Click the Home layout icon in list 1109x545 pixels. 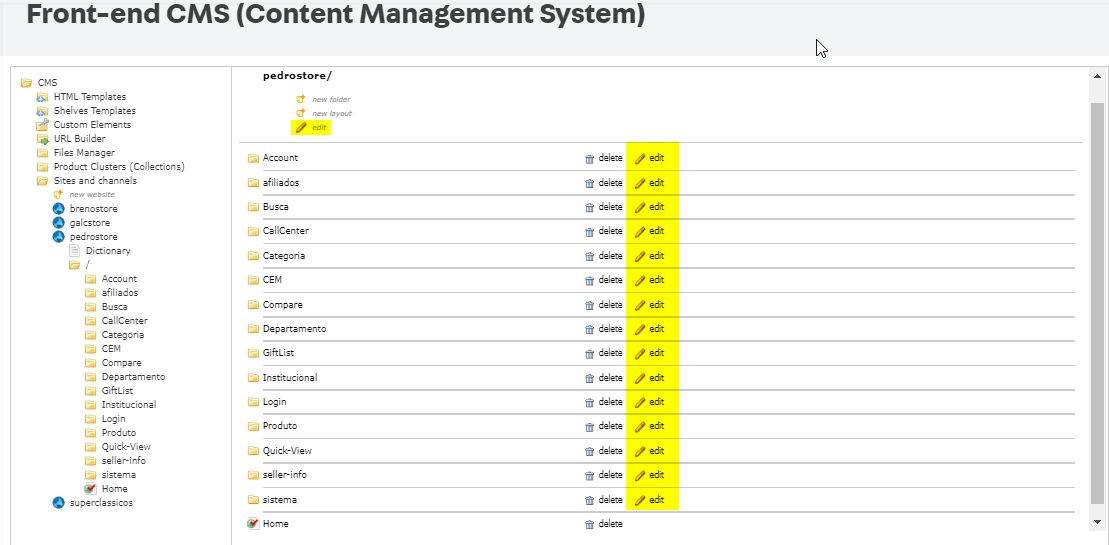(253, 524)
